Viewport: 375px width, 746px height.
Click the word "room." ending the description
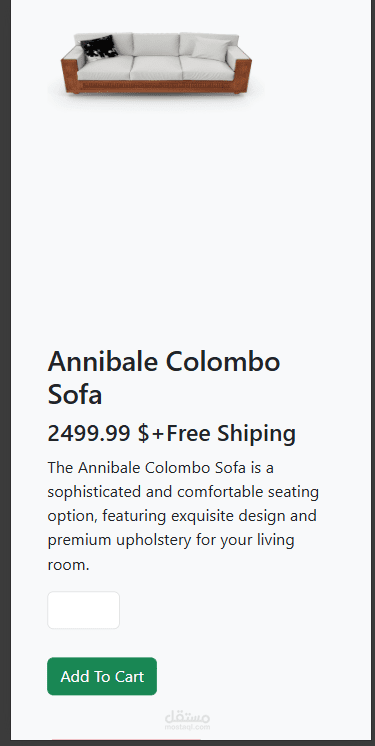pos(68,565)
